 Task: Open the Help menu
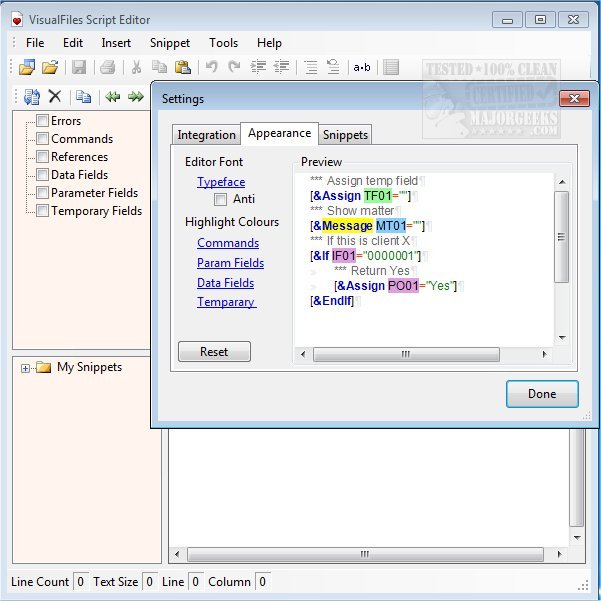pyautogui.click(x=269, y=43)
